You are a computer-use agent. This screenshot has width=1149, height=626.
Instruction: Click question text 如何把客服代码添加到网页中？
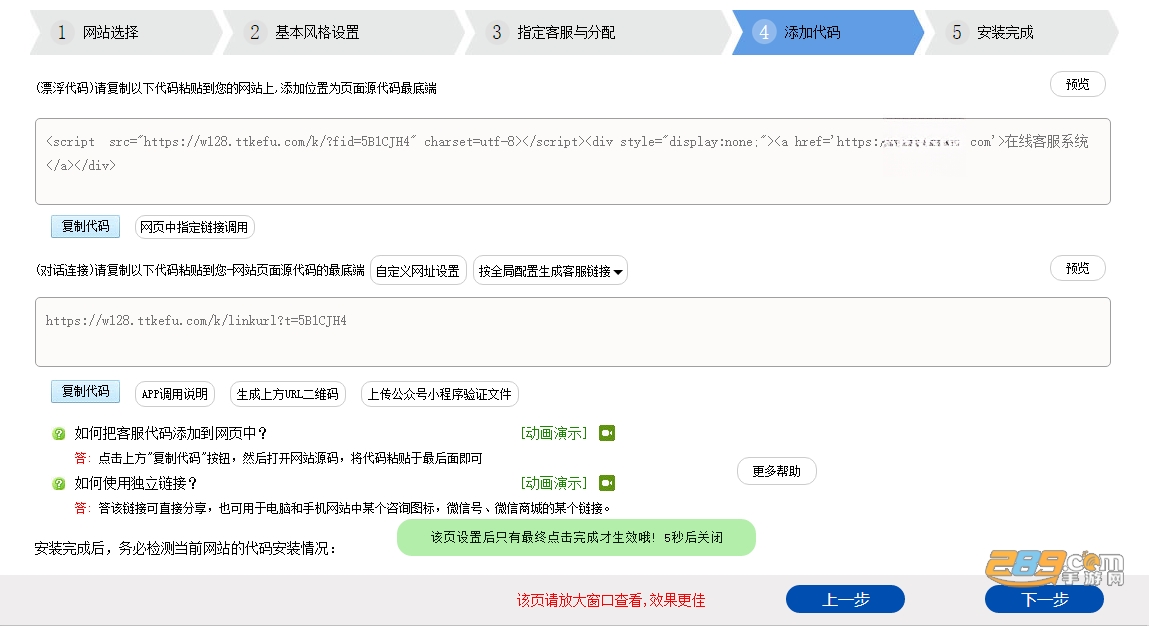171,433
